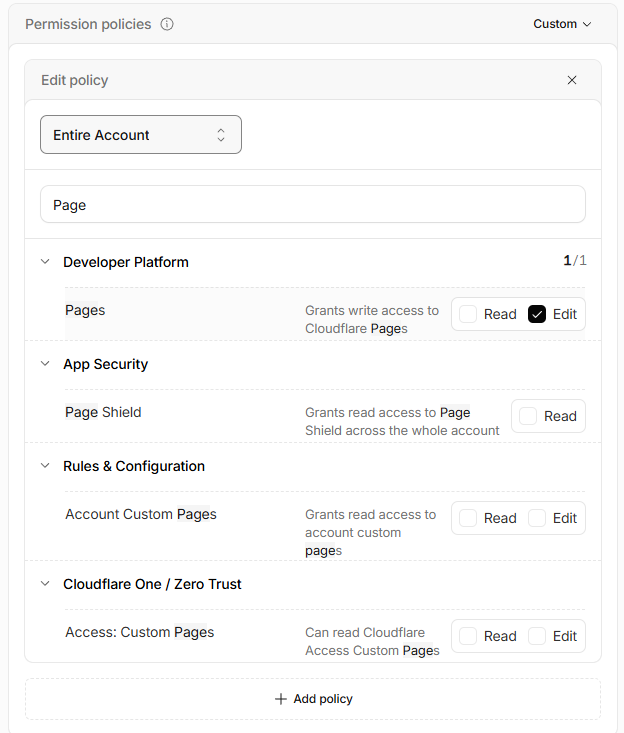The height and width of the screenshot is (733, 624).
Task: Click the Page Shield read access description
Action: [402, 422]
